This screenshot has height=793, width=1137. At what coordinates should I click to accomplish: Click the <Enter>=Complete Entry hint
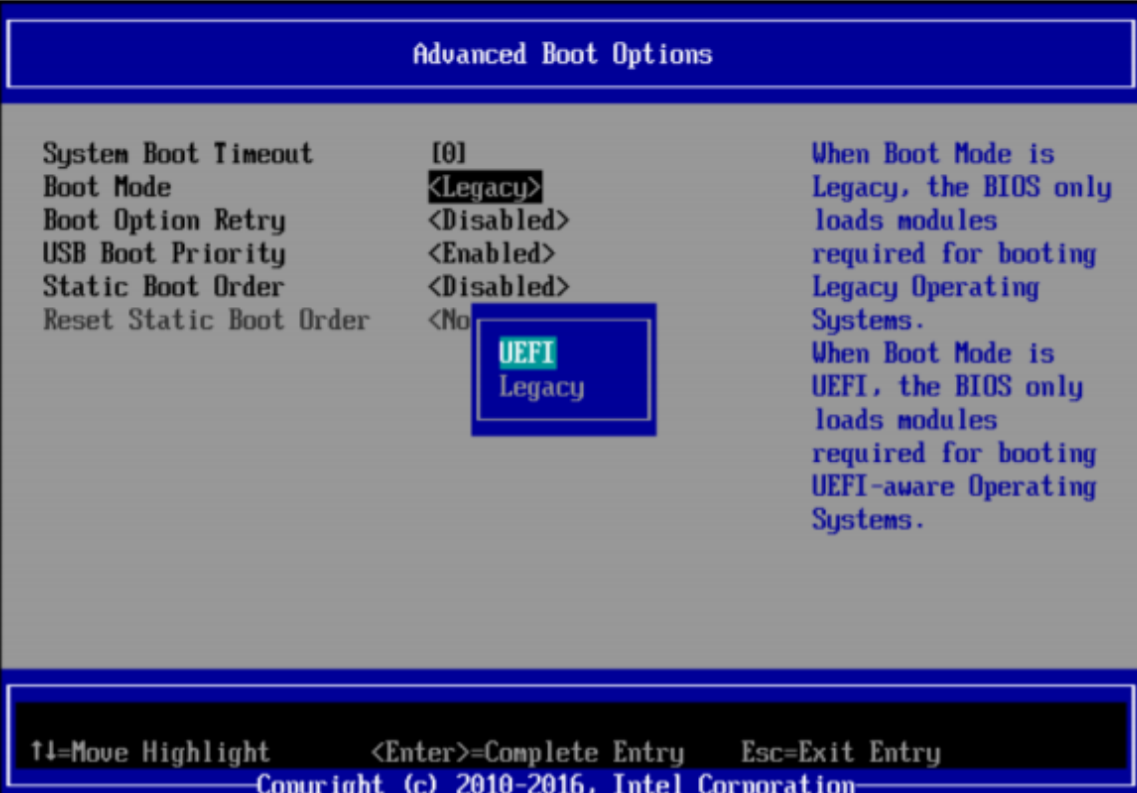click(528, 752)
